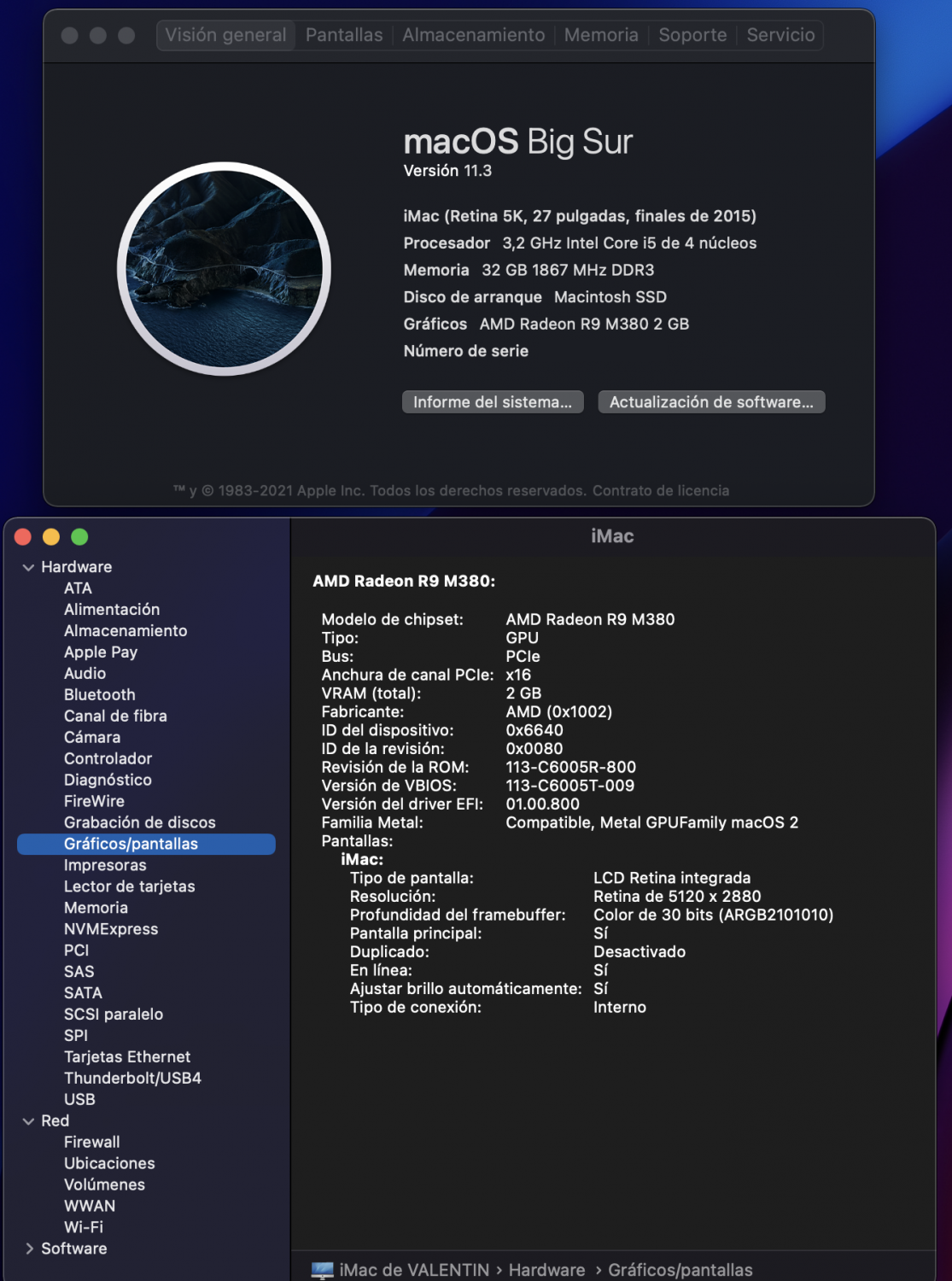This screenshot has width=952, height=1281.
Task: Click the AMD Radeon R9 M380 heading
Action: [x=404, y=582]
